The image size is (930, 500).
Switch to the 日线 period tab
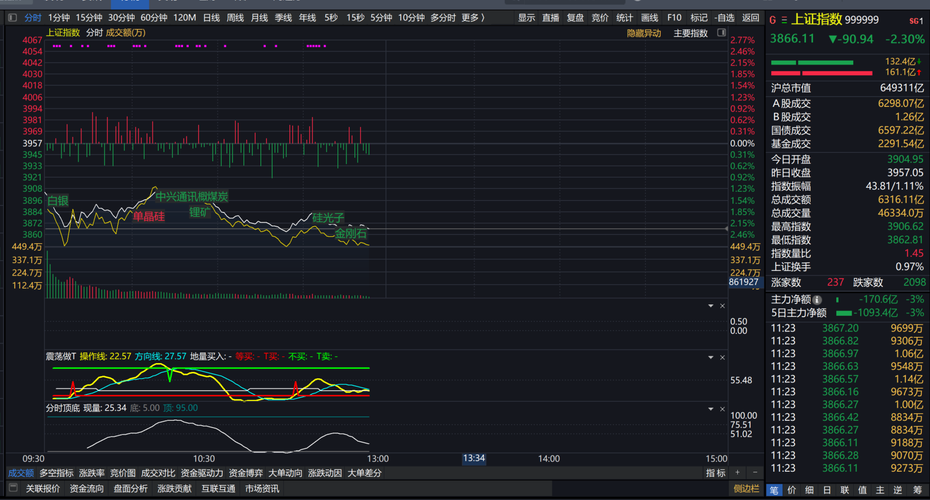[211, 18]
